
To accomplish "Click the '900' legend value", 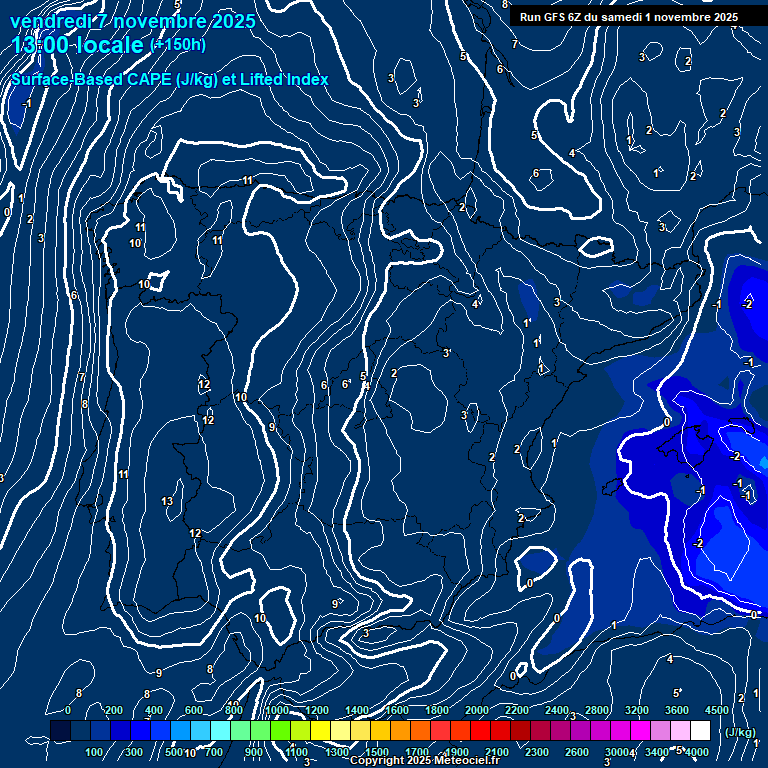I will [x=253, y=752].
